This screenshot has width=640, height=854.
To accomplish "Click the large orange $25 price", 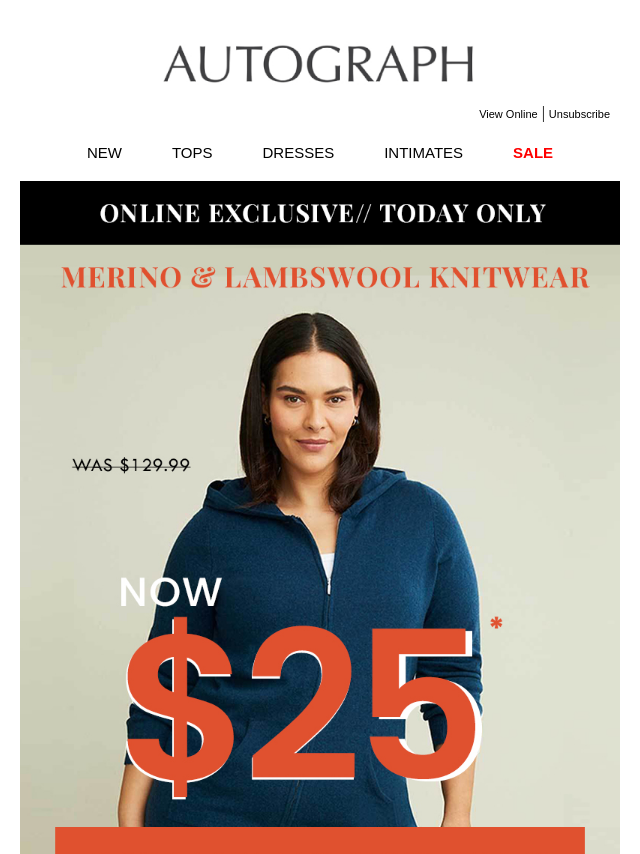I will point(303,706).
